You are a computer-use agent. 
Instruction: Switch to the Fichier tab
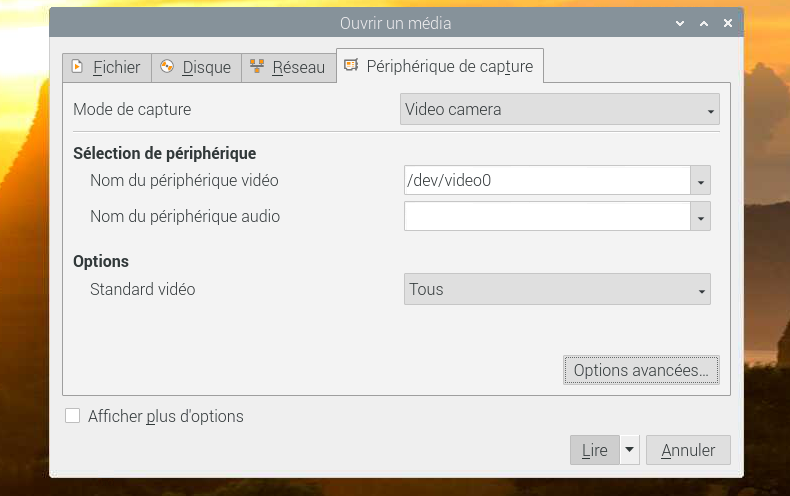click(x=107, y=67)
